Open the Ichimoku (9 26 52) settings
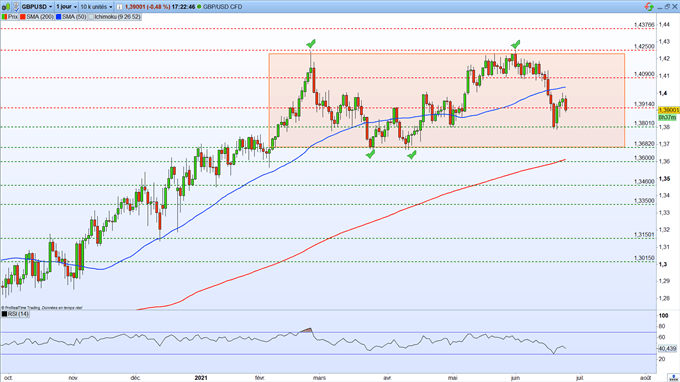 pyautogui.click(x=114, y=17)
